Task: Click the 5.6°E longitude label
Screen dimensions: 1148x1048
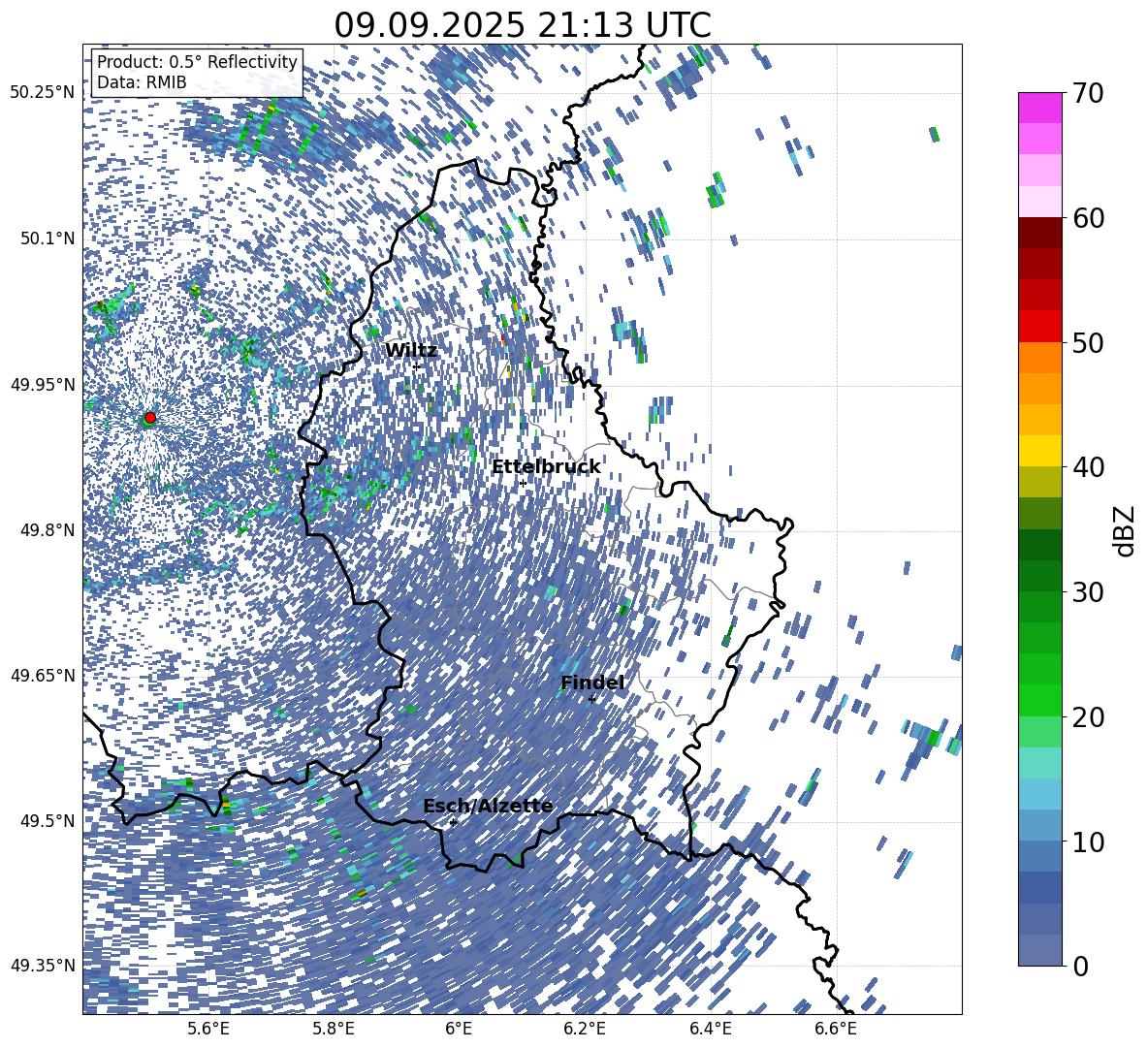Action: (208, 1029)
